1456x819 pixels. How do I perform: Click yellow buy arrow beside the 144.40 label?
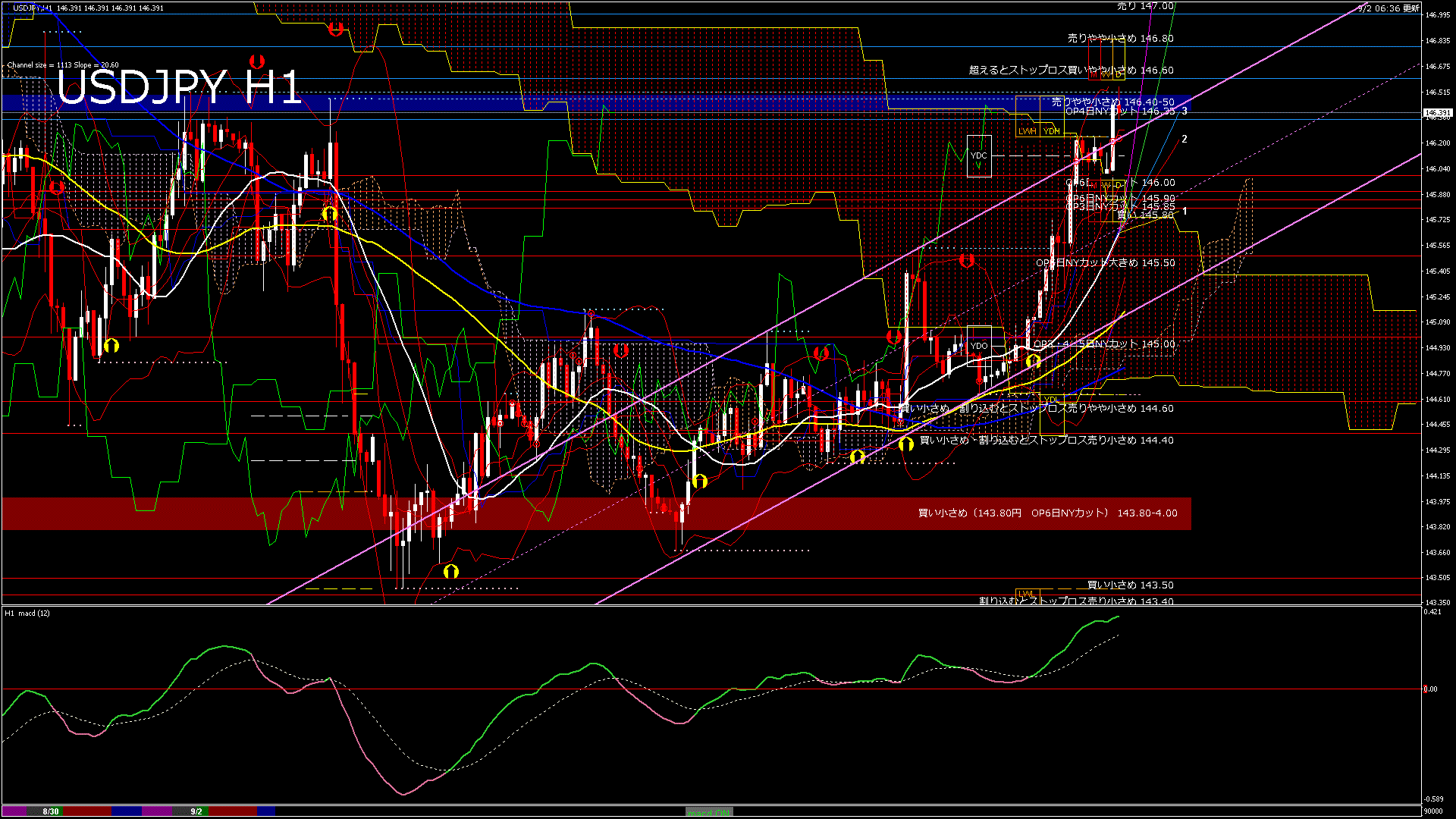coord(905,444)
